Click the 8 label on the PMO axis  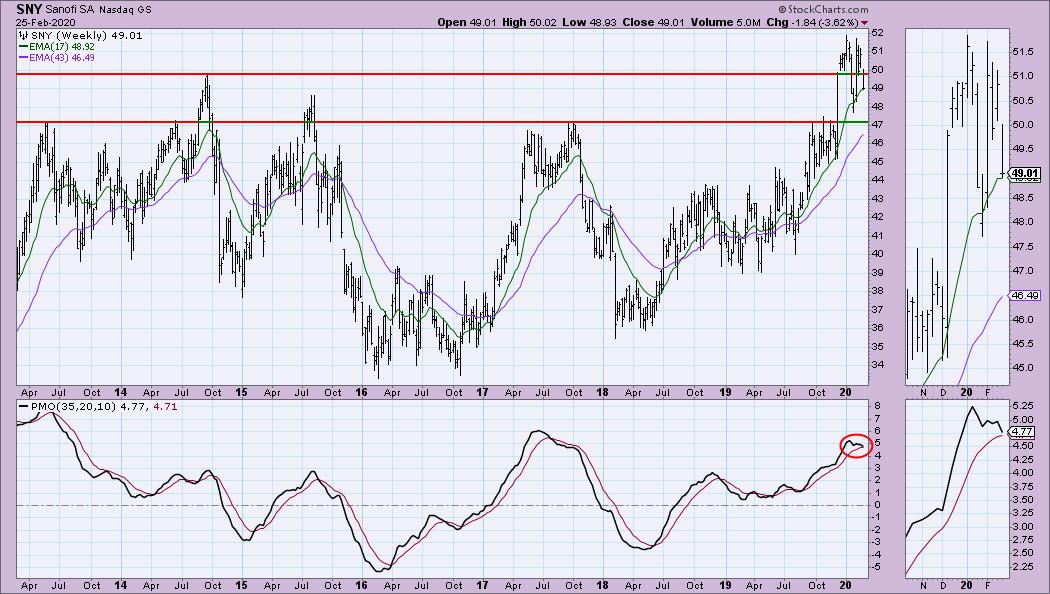(x=875, y=406)
